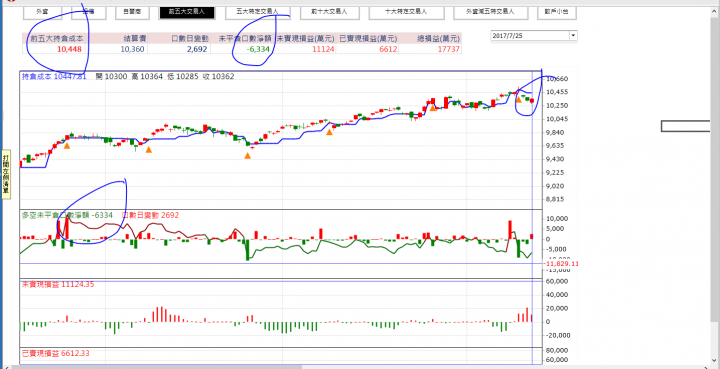The height and width of the screenshot is (369, 720).
Task: Click the 口數日變動 column header
Action: pyautogui.click(x=190, y=39)
